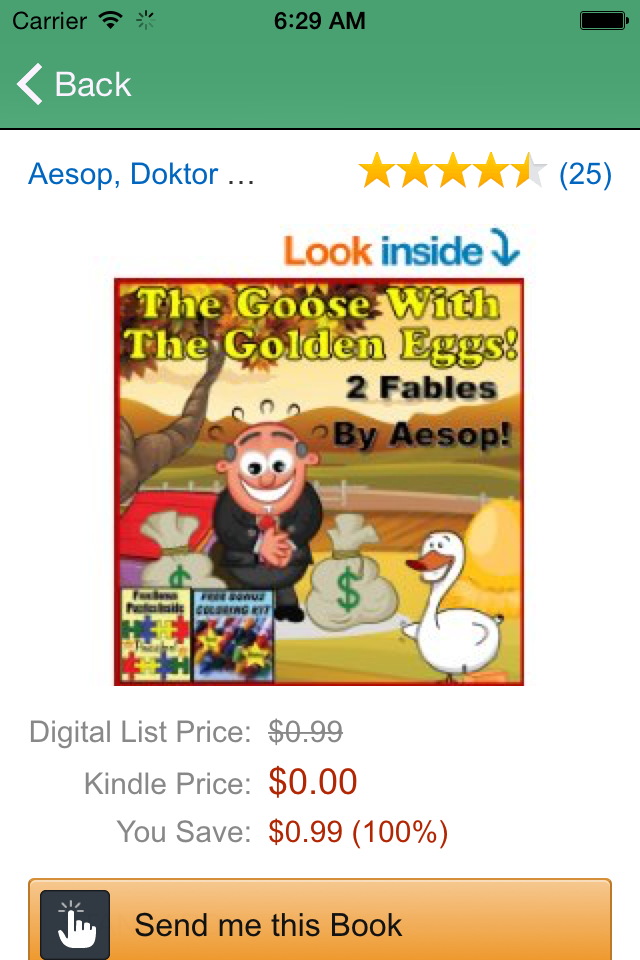This screenshot has width=640, height=960.
Task: Tap the coloring kit thumbnail on cover
Action: pyautogui.click(x=233, y=634)
